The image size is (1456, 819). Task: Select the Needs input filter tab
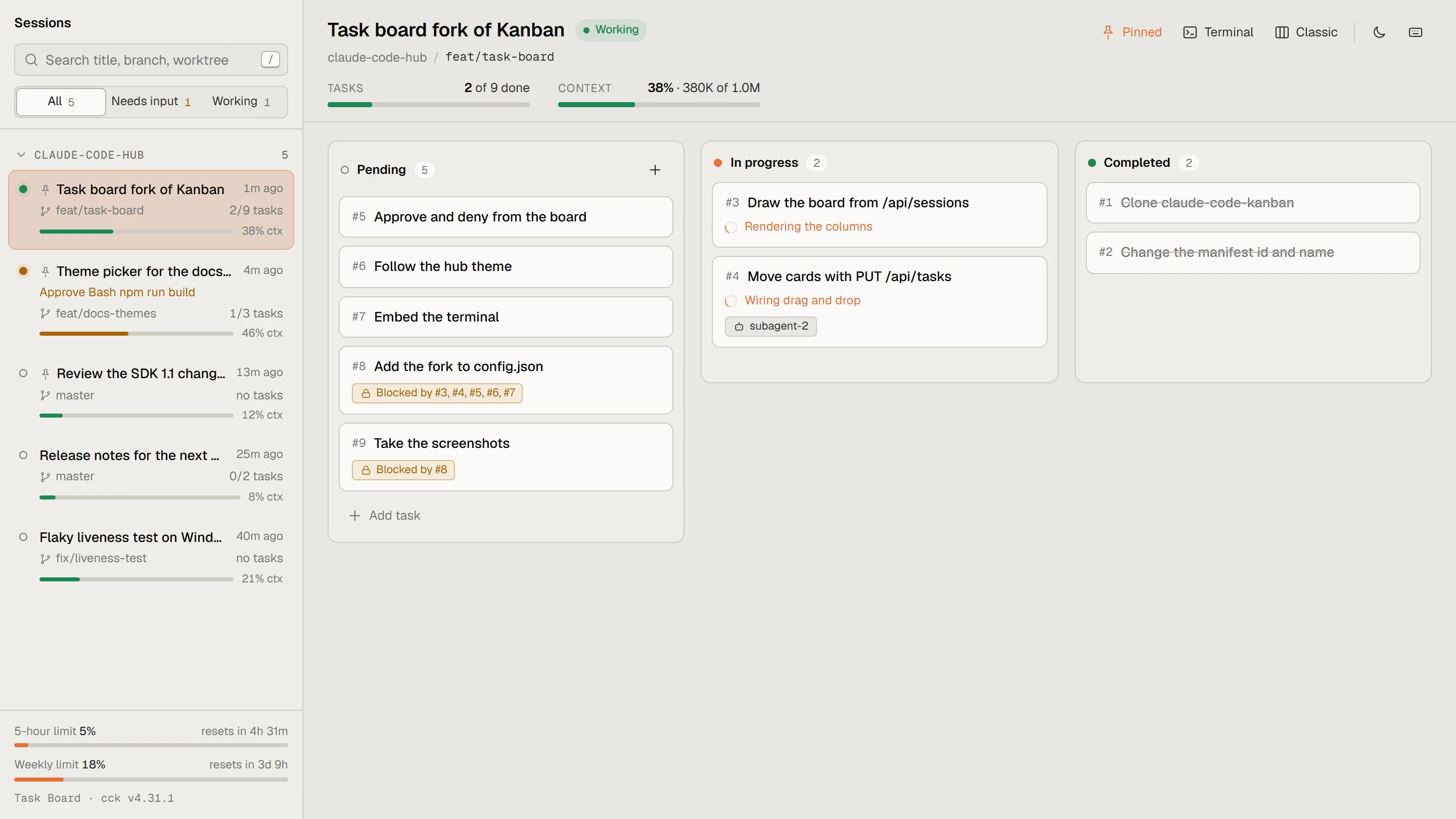(x=151, y=102)
